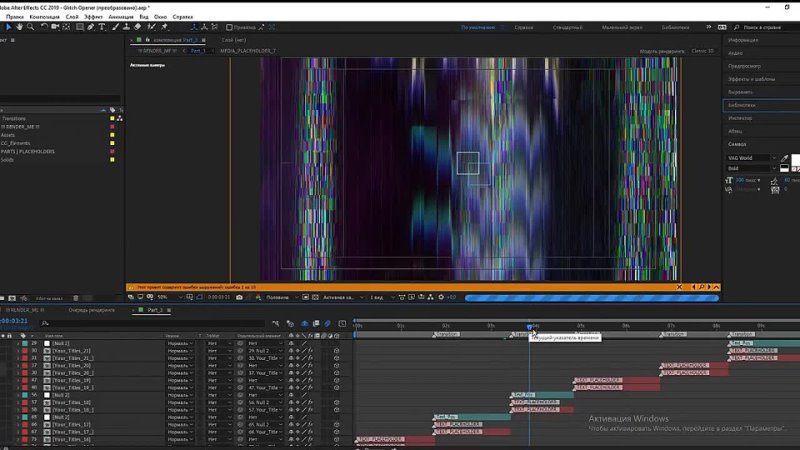Toggle the shy layers switch above the timeline
This screenshot has height=450, width=800.
(302, 323)
